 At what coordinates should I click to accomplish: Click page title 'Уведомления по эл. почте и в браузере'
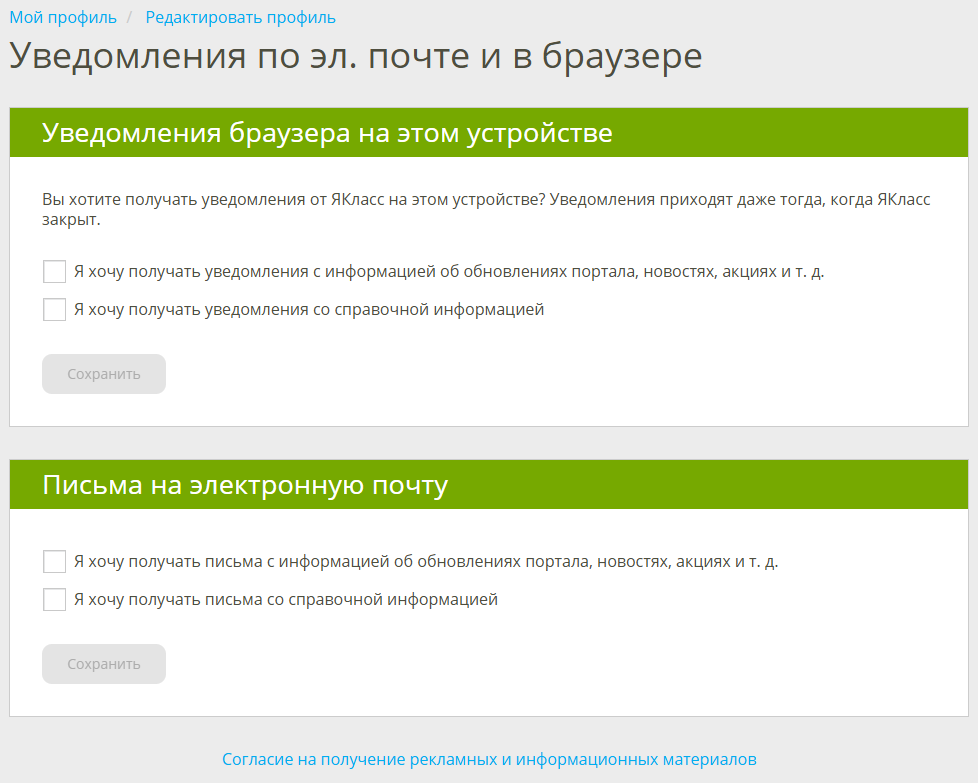coord(356,56)
